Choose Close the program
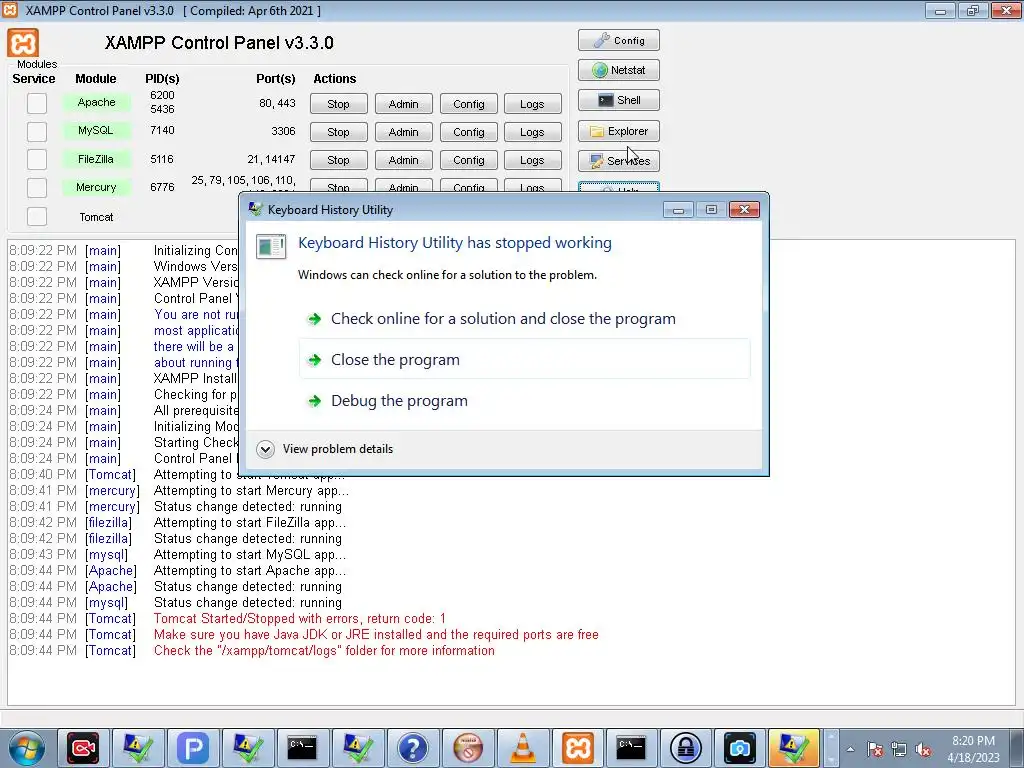 524,359
